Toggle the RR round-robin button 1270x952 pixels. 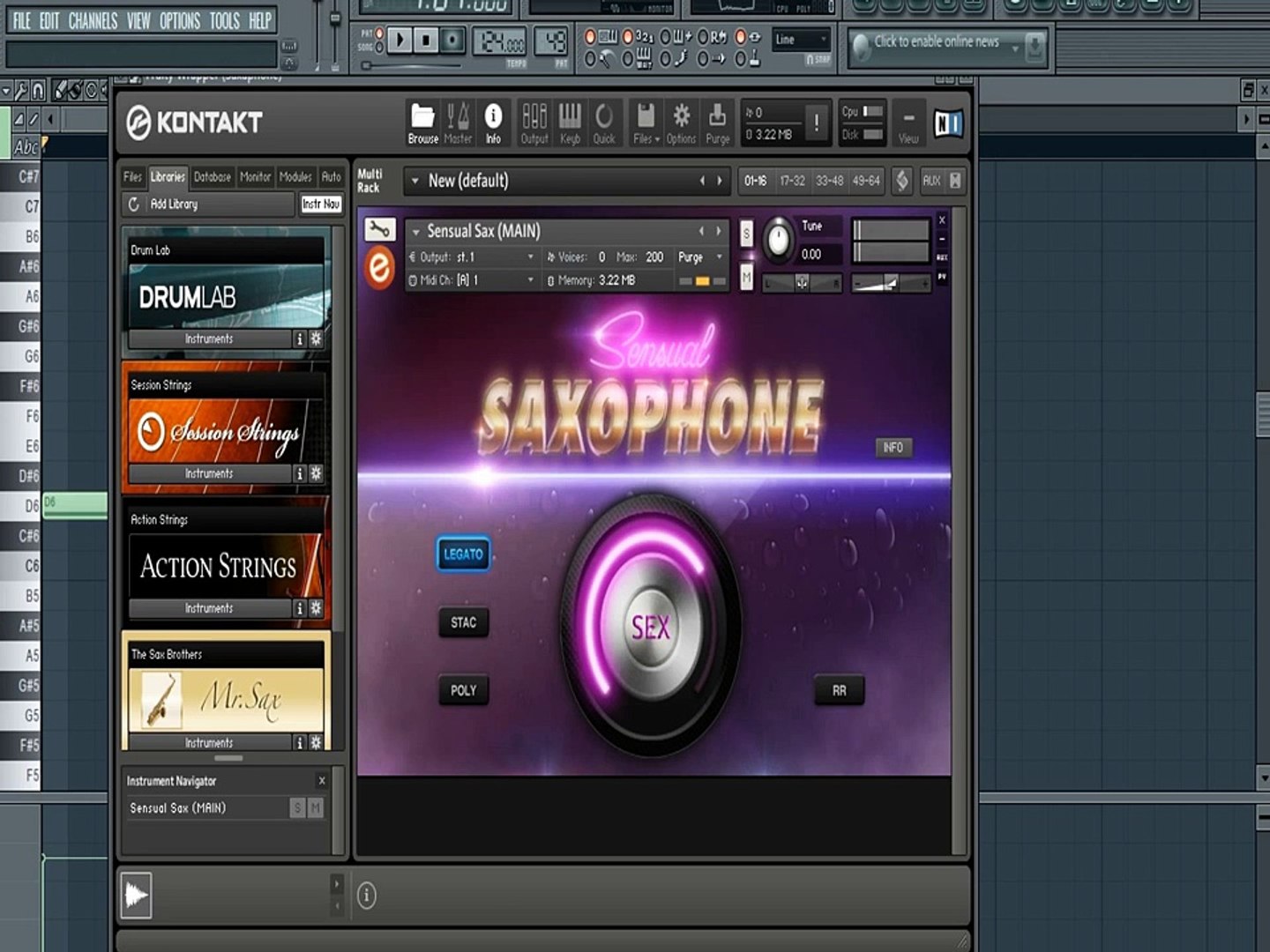coord(839,690)
